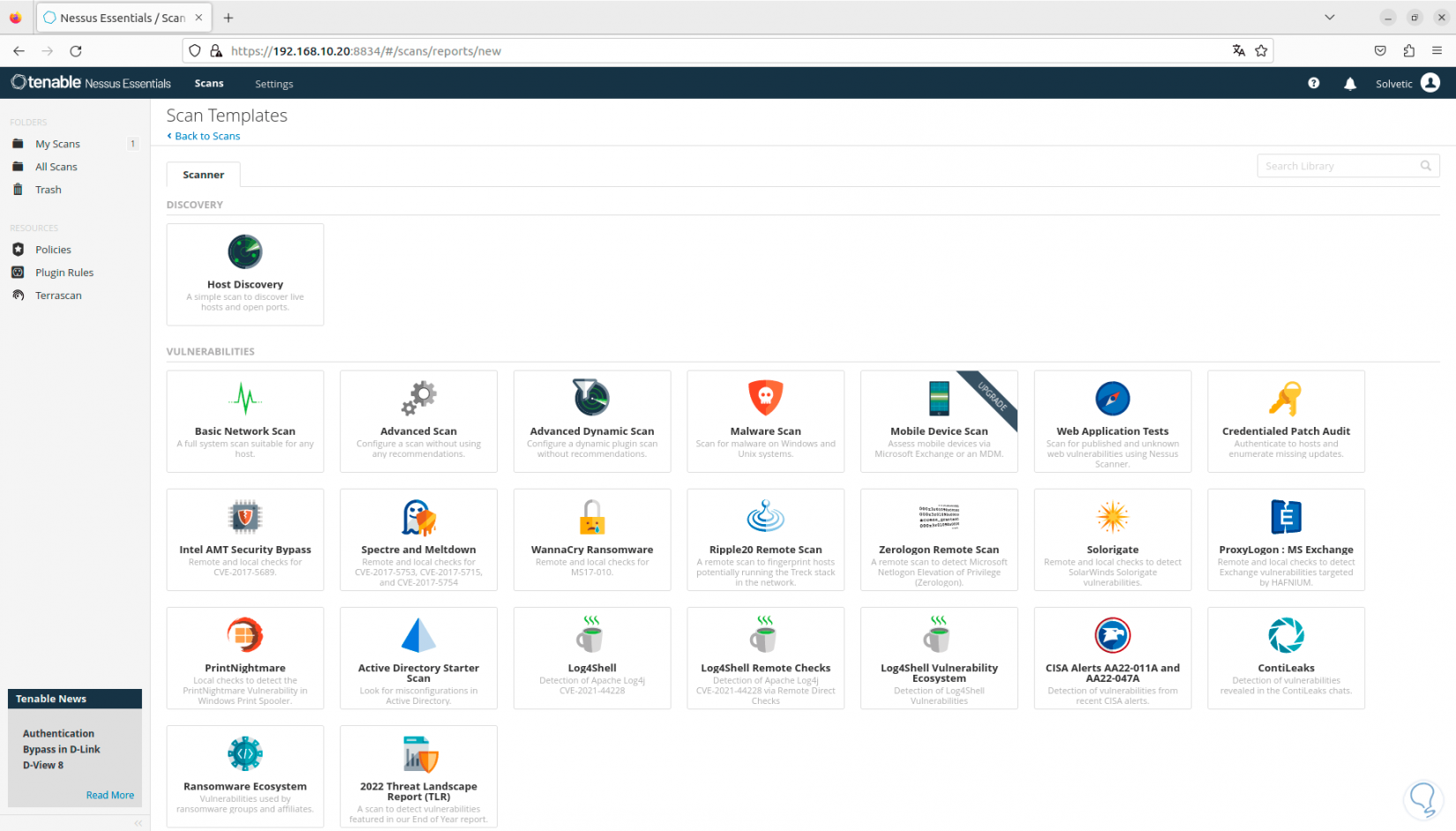Choose the PrintNightmare icon

click(245, 635)
